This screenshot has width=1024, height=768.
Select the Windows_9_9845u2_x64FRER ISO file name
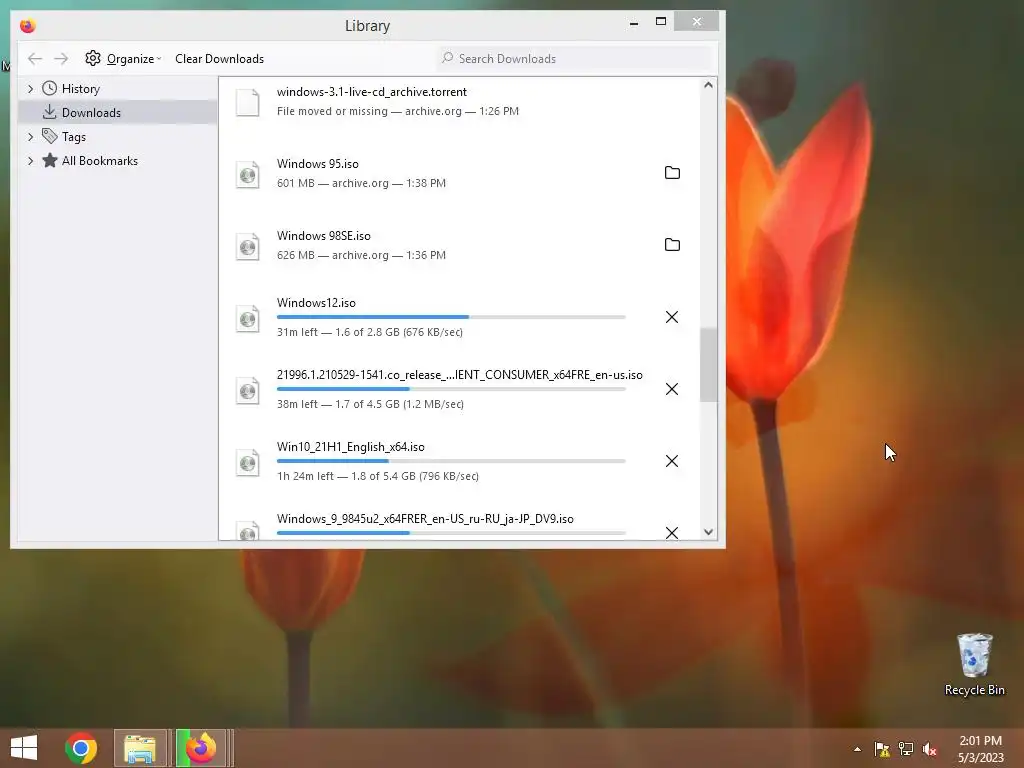425,519
